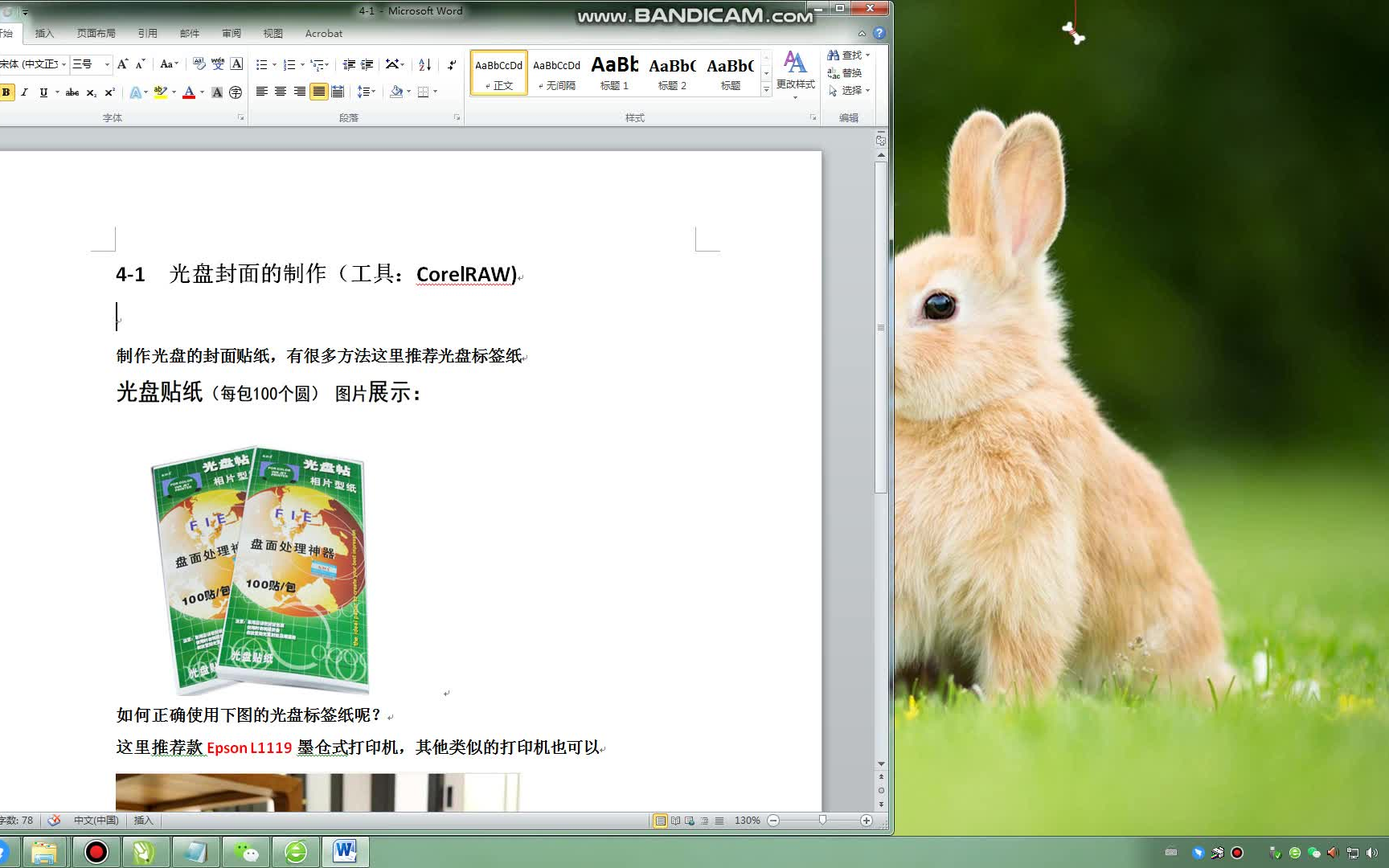The width and height of the screenshot is (1389, 868).
Task: Apply the 无间隔 style
Action: 556,73
